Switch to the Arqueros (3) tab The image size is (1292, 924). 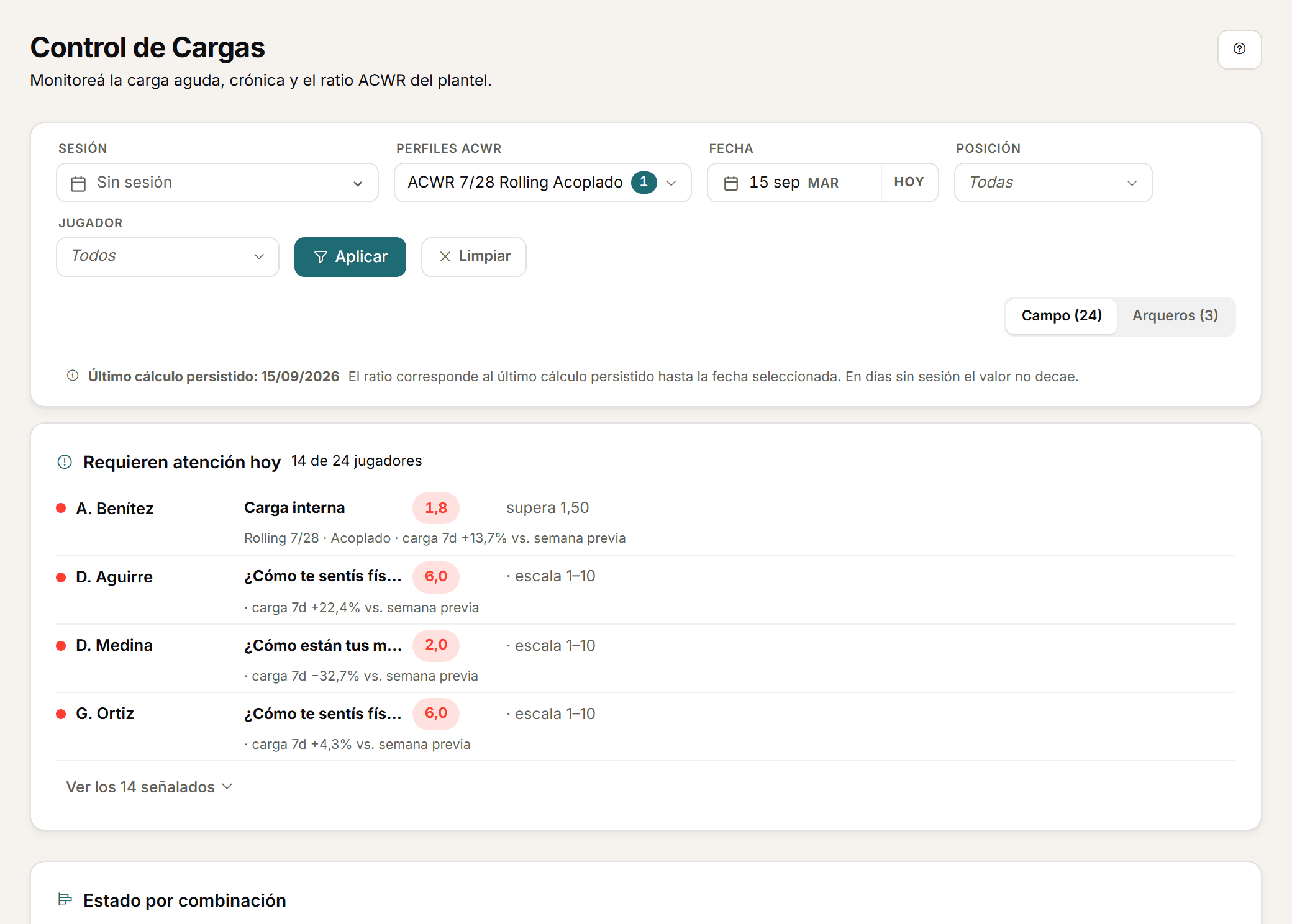pos(1175,316)
